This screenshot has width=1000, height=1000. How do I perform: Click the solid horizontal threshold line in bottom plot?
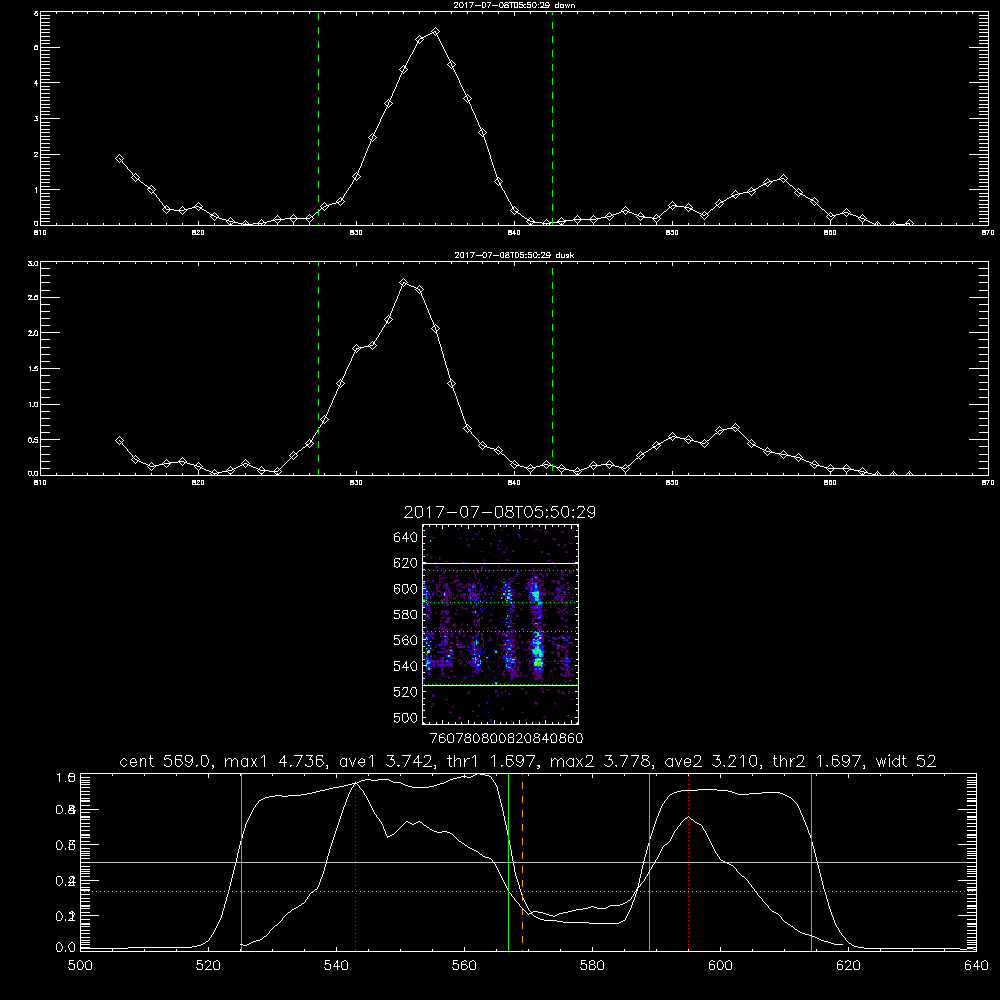pos(528,862)
